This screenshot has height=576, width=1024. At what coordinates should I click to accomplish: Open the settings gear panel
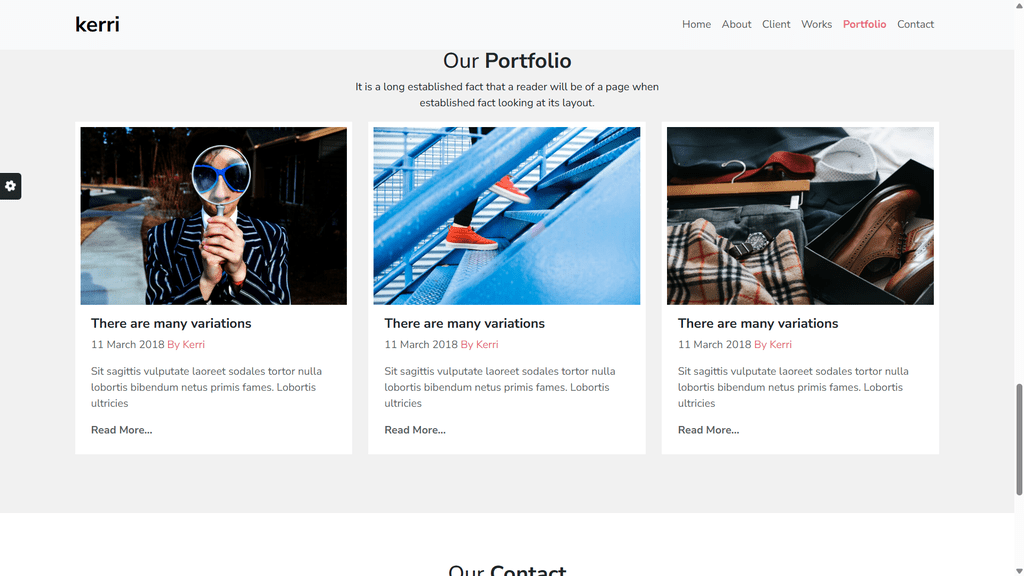[10, 186]
